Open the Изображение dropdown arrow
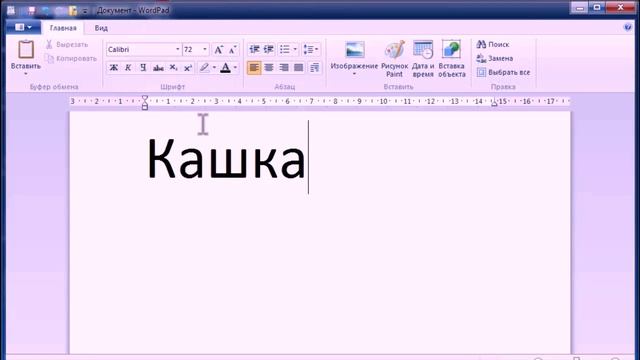The image size is (640, 360). coord(354,74)
